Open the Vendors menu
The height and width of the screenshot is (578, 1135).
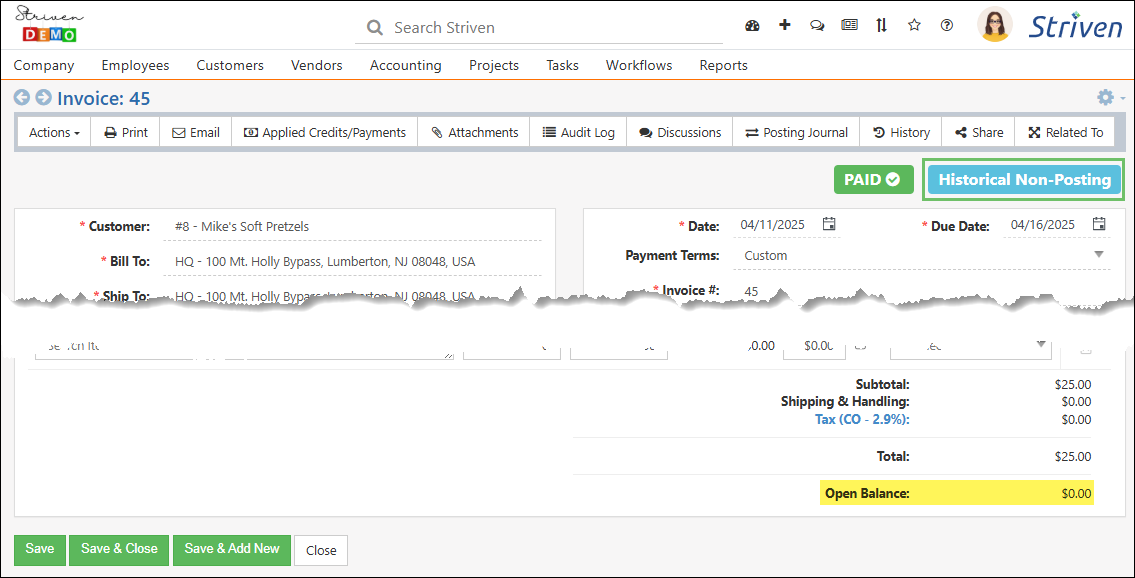(317, 65)
